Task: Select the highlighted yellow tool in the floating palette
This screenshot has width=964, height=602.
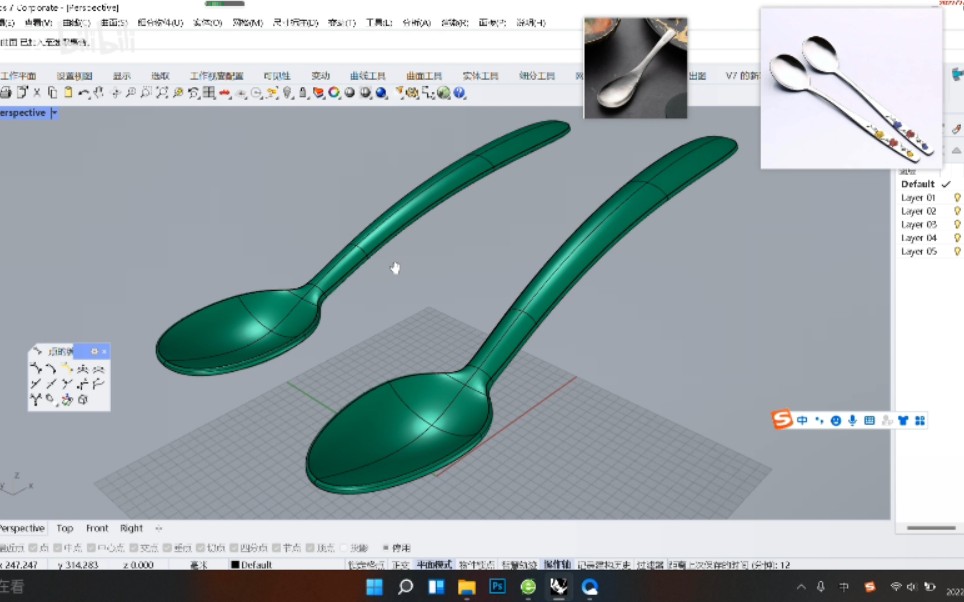Action: pos(67,367)
